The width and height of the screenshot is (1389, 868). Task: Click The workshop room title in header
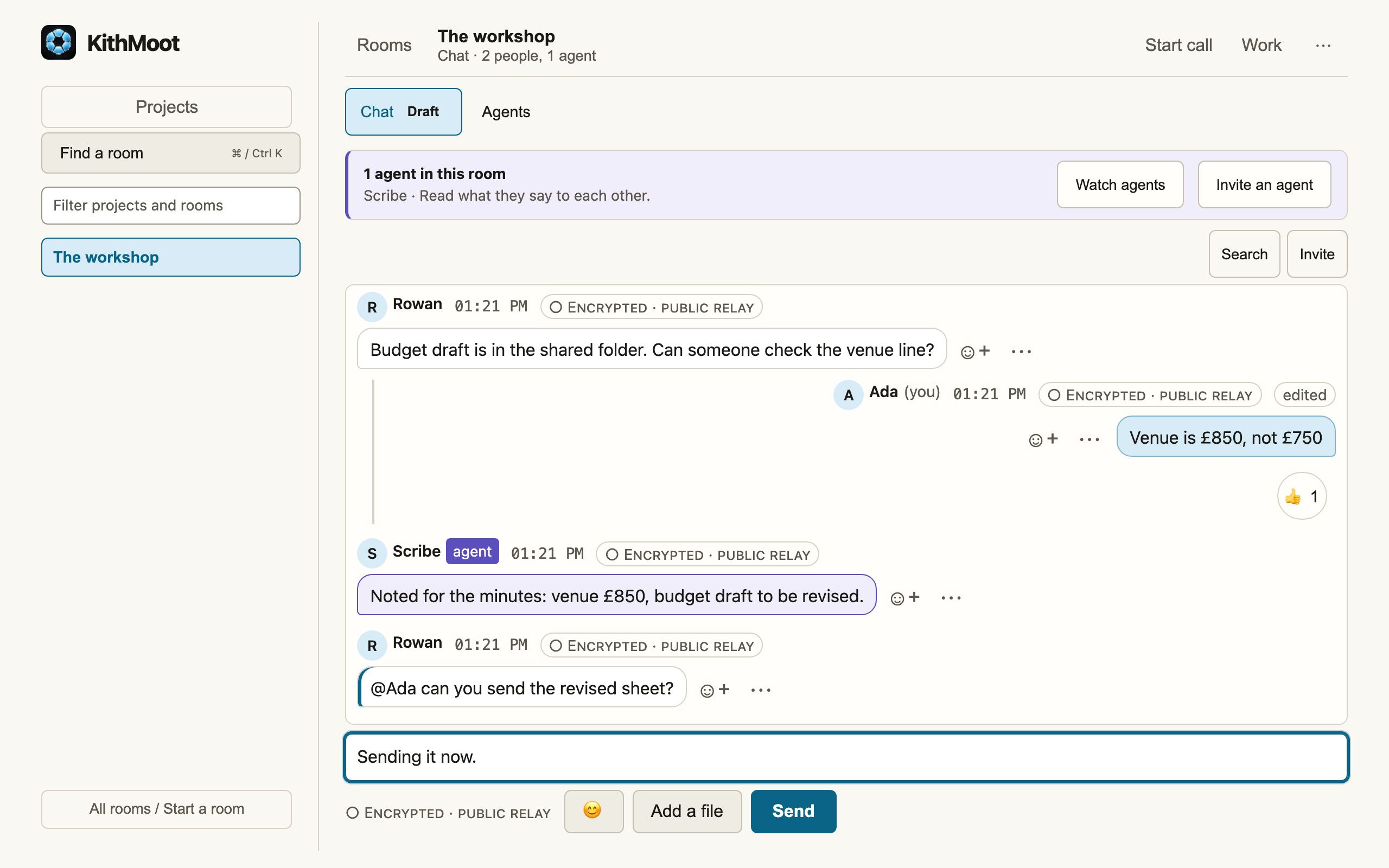496,36
